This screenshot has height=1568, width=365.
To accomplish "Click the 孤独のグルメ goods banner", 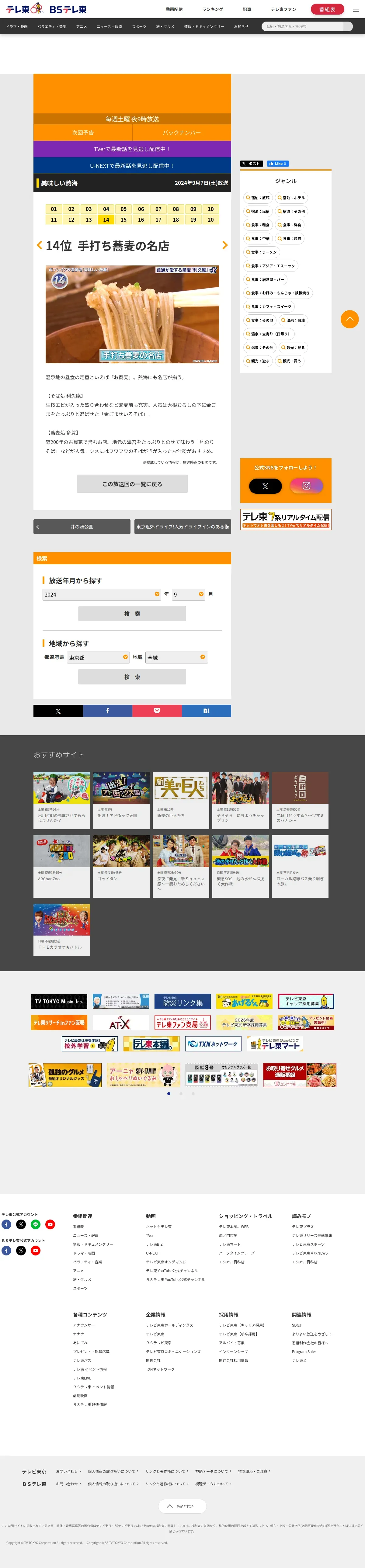I will click(x=64, y=1075).
